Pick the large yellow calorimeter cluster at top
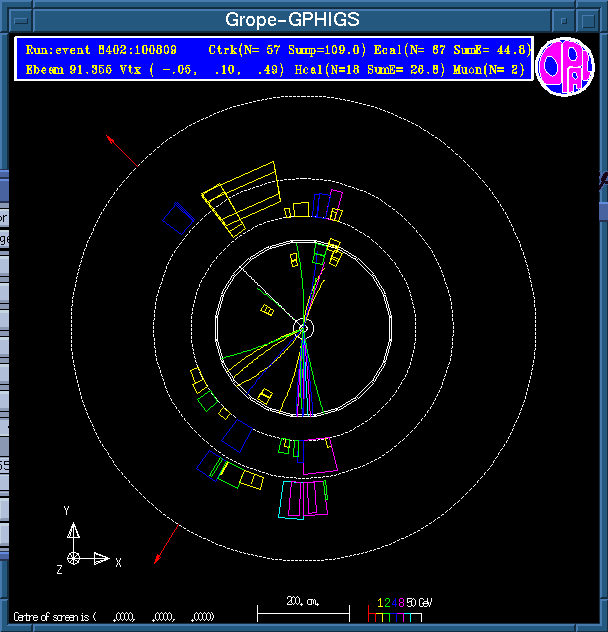Image resolution: width=608 pixels, height=632 pixels. [x=243, y=194]
